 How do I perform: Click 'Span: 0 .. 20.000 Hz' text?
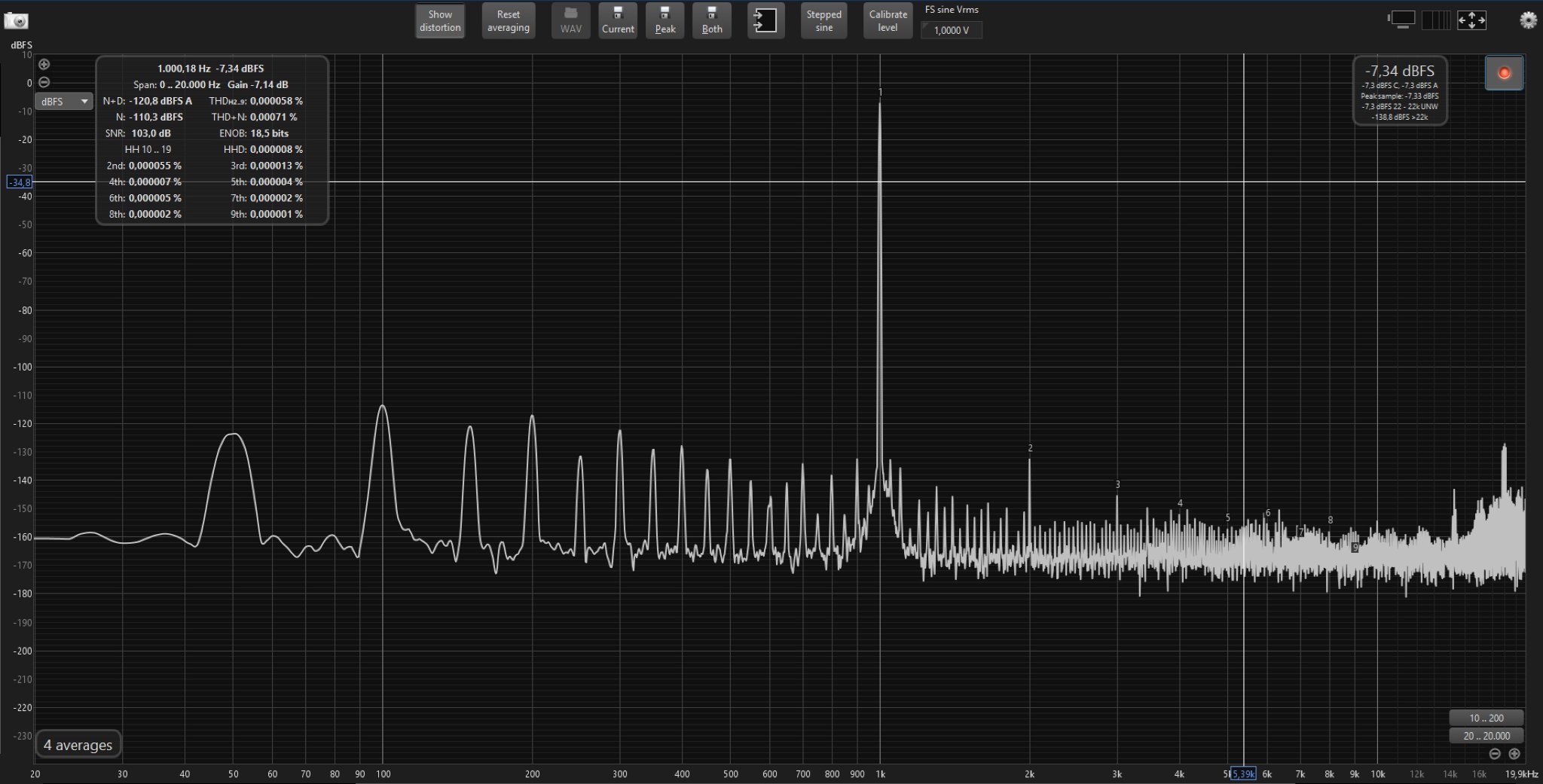[x=177, y=85]
